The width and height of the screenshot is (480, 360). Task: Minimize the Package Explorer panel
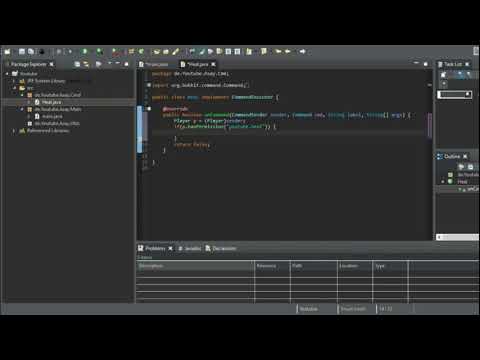pyautogui.click(x=118, y=63)
